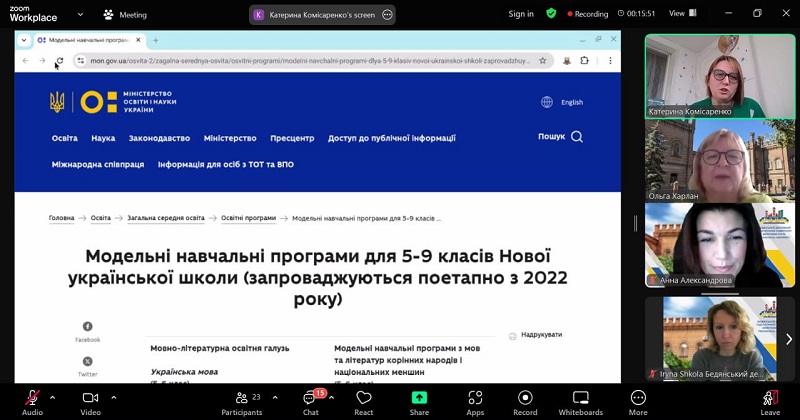Click Надрукувати print link
This screenshot has height=420, width=800.
(x=536, y=335)
